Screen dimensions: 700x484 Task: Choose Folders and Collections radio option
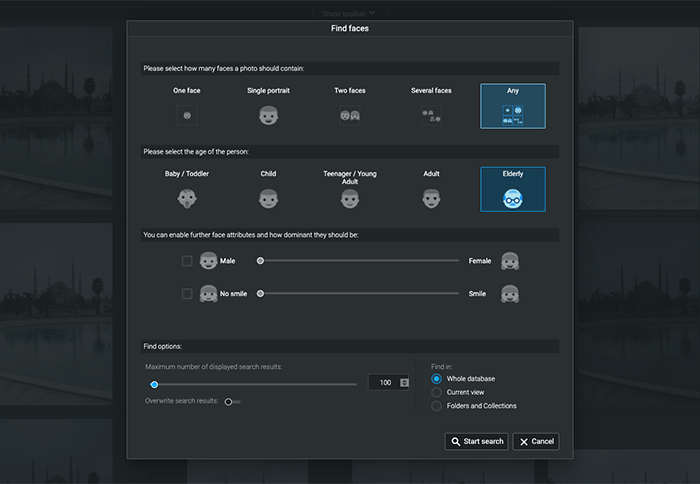437,406
